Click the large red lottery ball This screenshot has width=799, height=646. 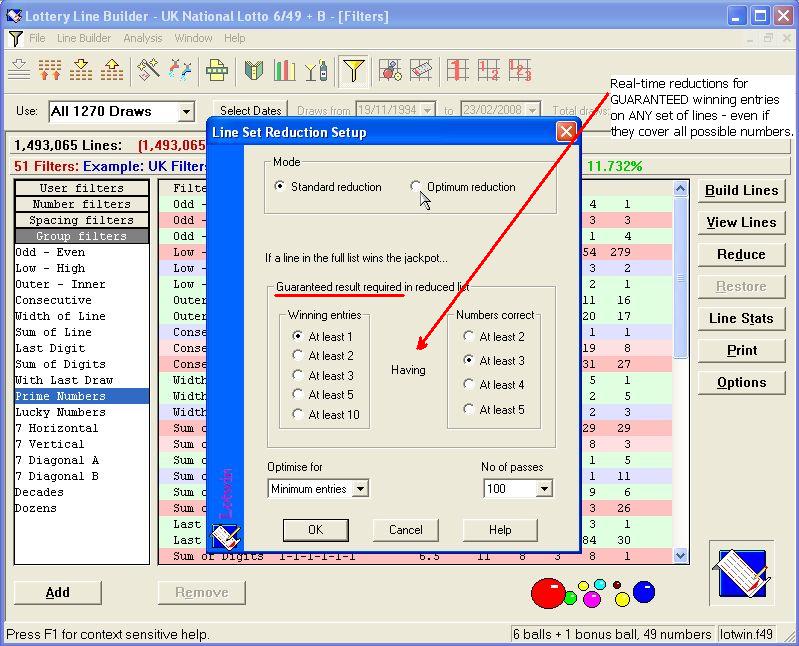point(547,592)
